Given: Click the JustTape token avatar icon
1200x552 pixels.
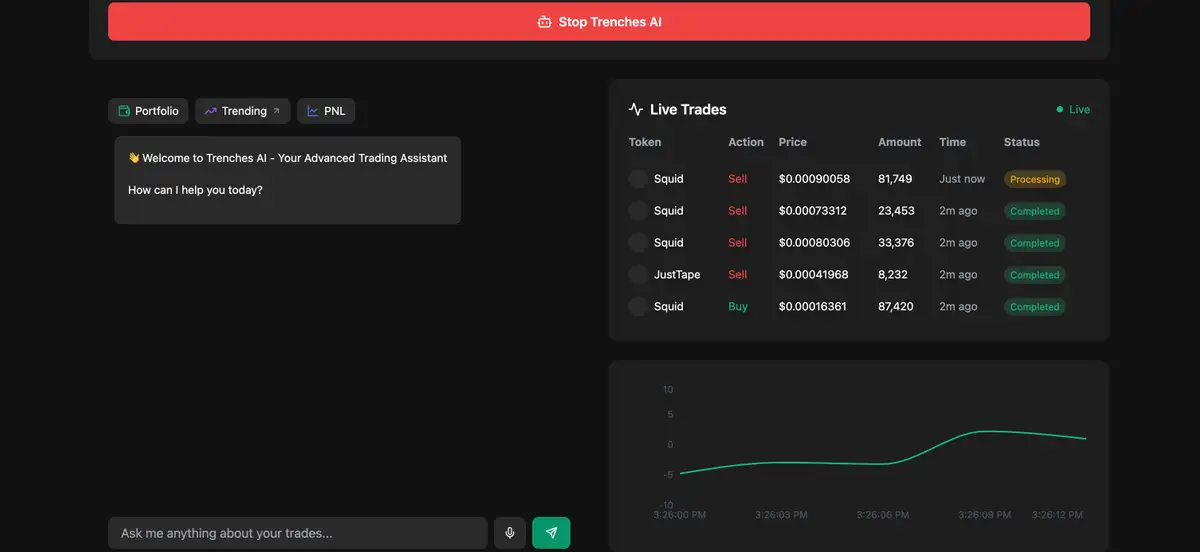Looking at the screenshot, I should coord(638,275).
